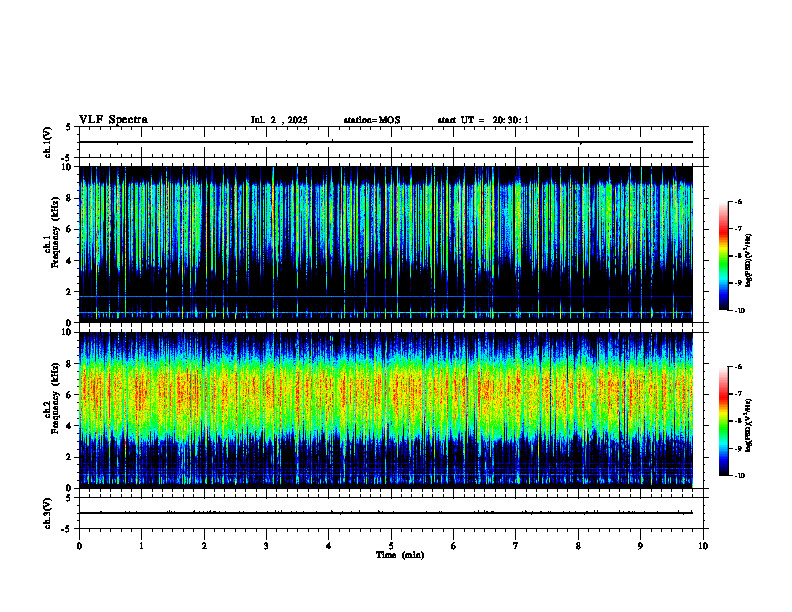The image size is (792, 612).
Task: Click the 8 kHz tick on ch.1 axis
Action: [70, 198]
